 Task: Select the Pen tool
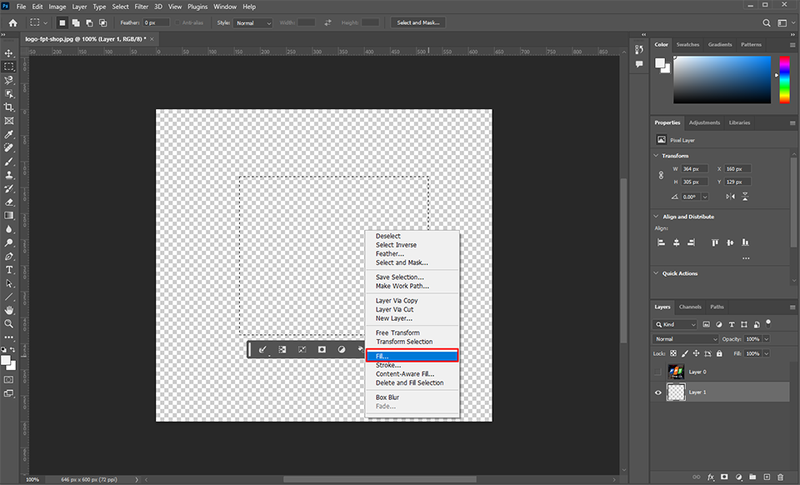click(9, 257)
